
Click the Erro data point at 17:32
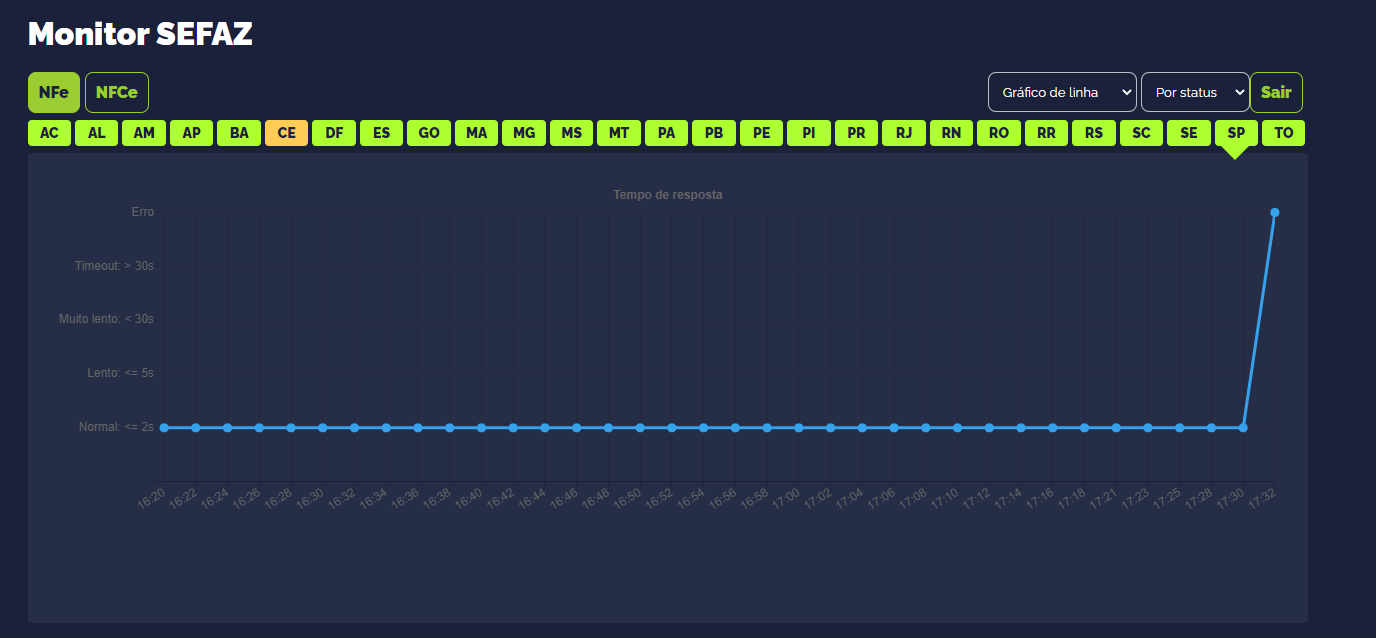(1275, 212)
